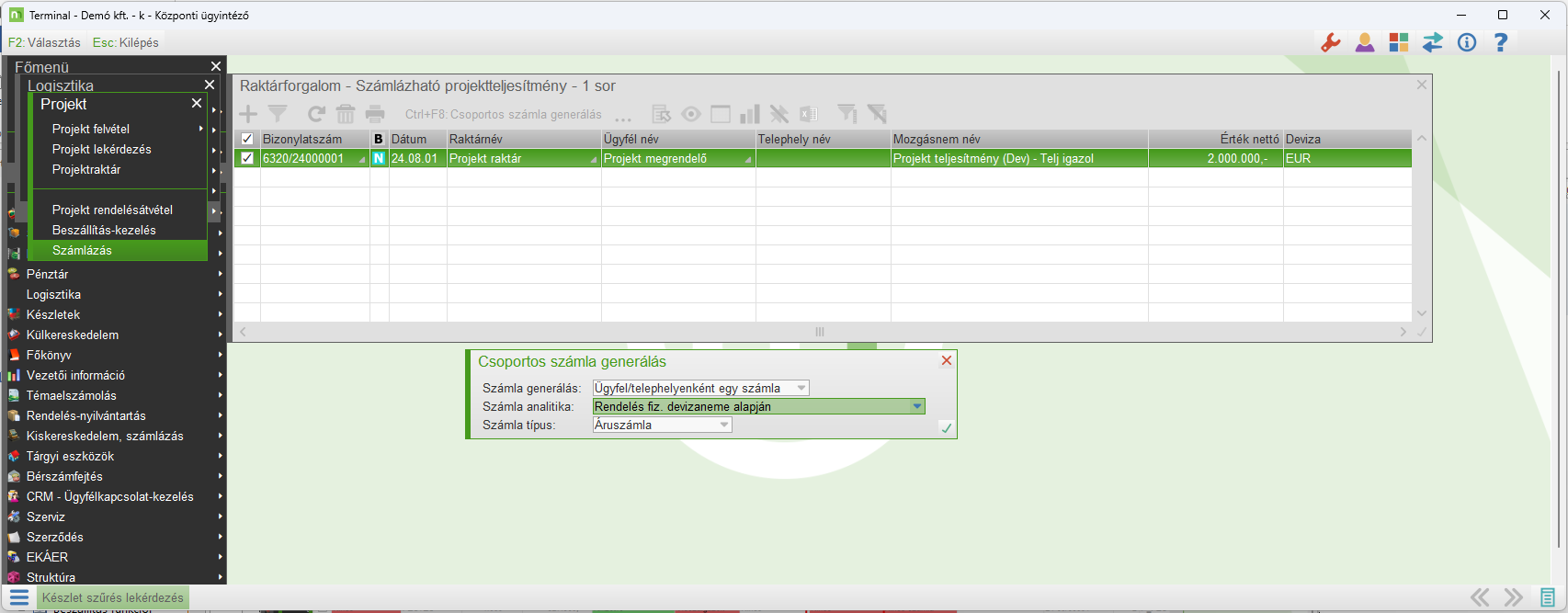Close the Projekt menu panel
The image size is (1568, 613).
point(197,103)
